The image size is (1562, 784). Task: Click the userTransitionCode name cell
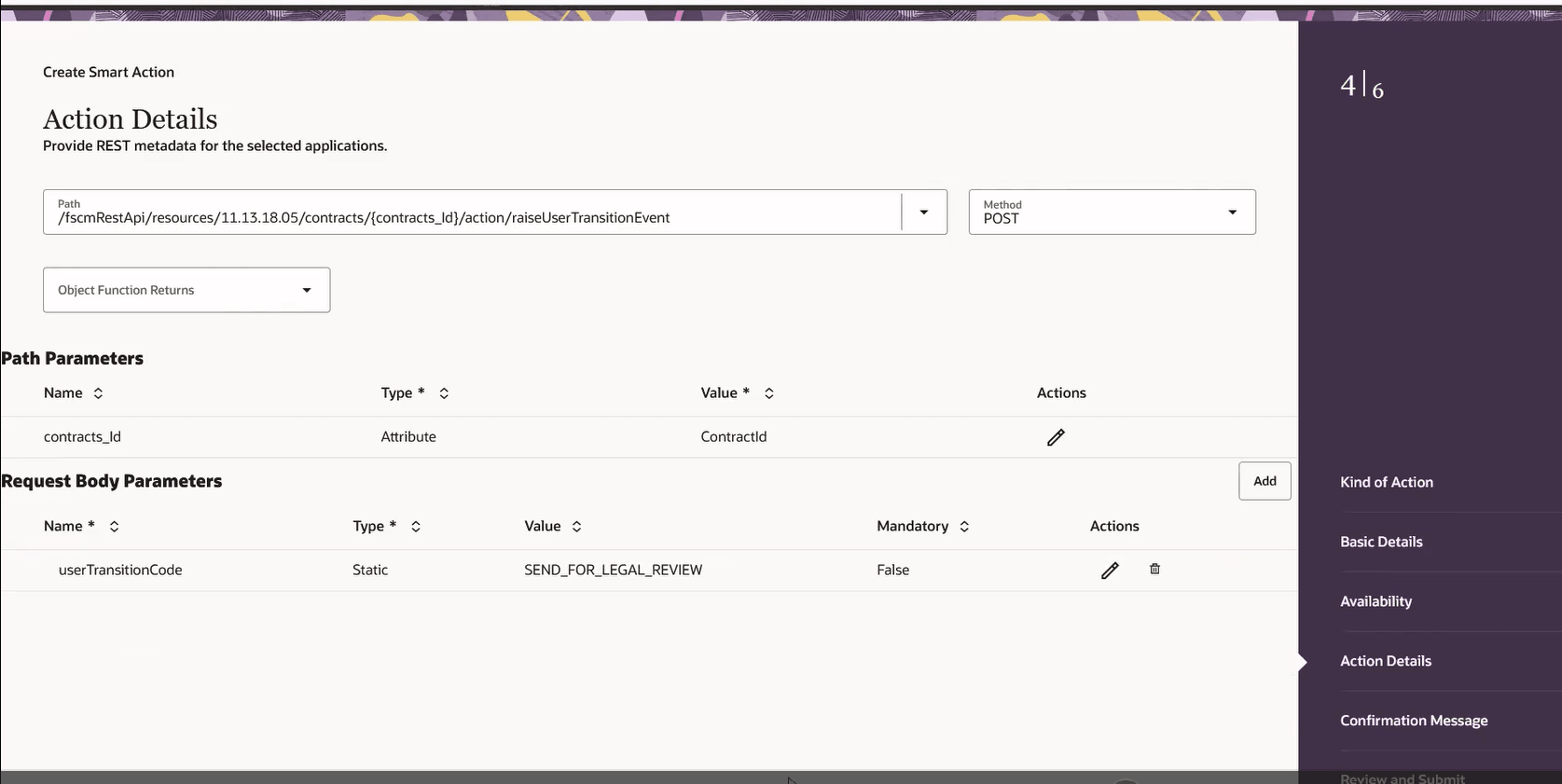[x=120, y=571]
